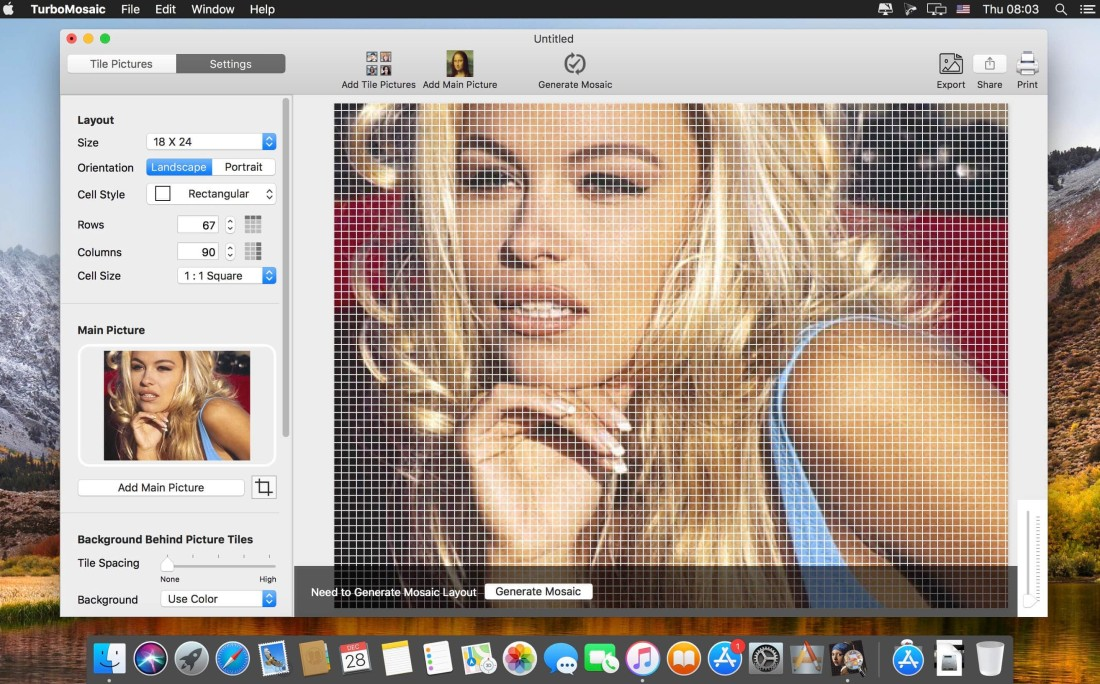The image size is (1100, 684).
Task: Click the Add Tile Pictures toolbar icon
Action: tap(378, 64)
